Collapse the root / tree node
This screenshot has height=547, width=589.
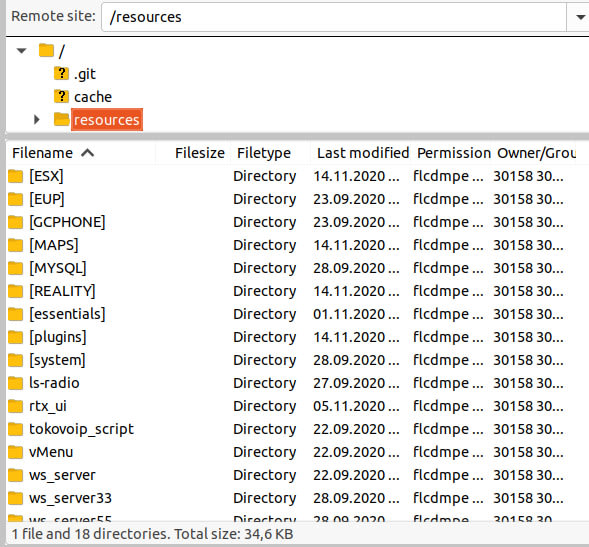coord(21,50)
